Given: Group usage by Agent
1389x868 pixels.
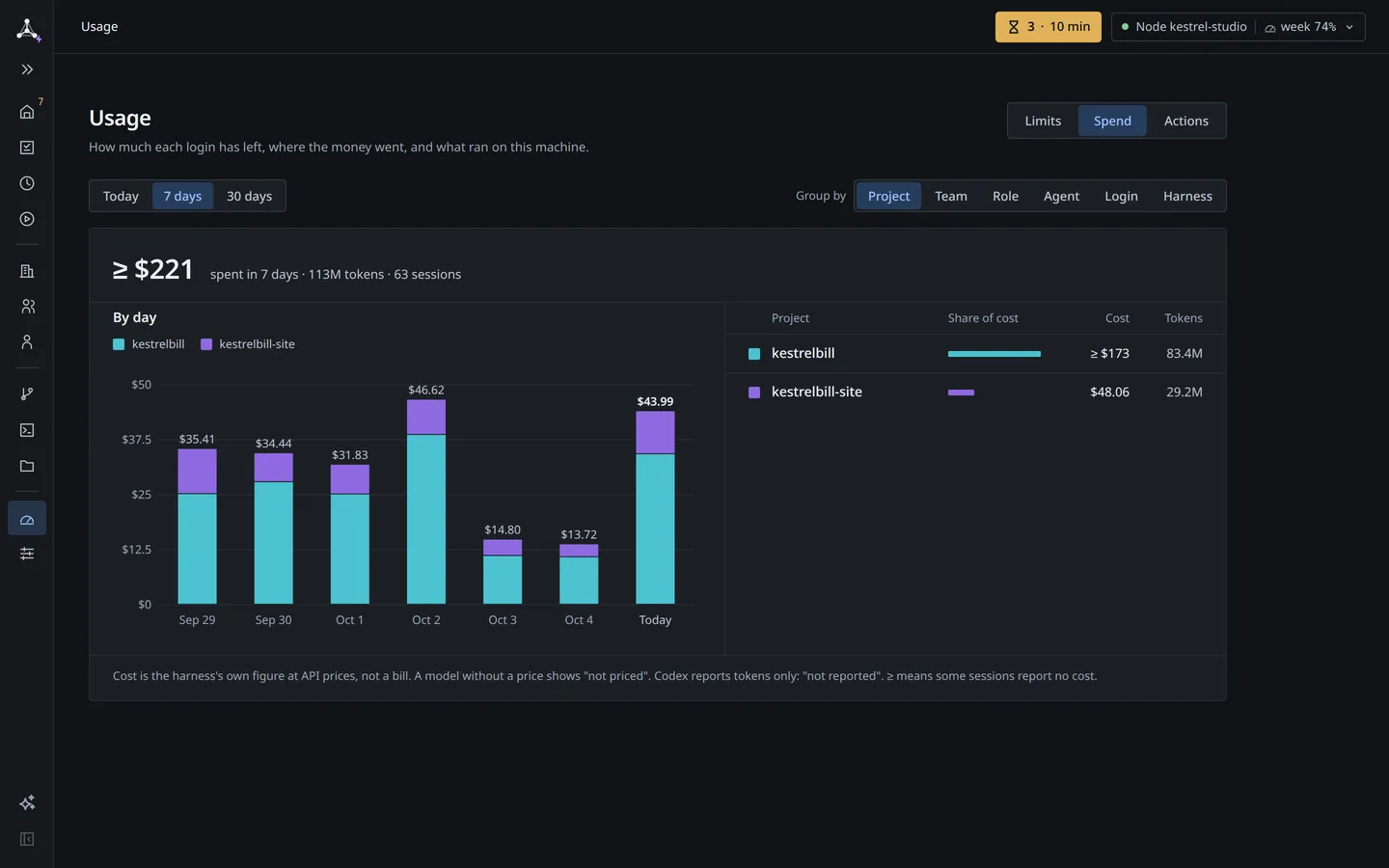Looking at the screenshot, I should coord(1061,196).
